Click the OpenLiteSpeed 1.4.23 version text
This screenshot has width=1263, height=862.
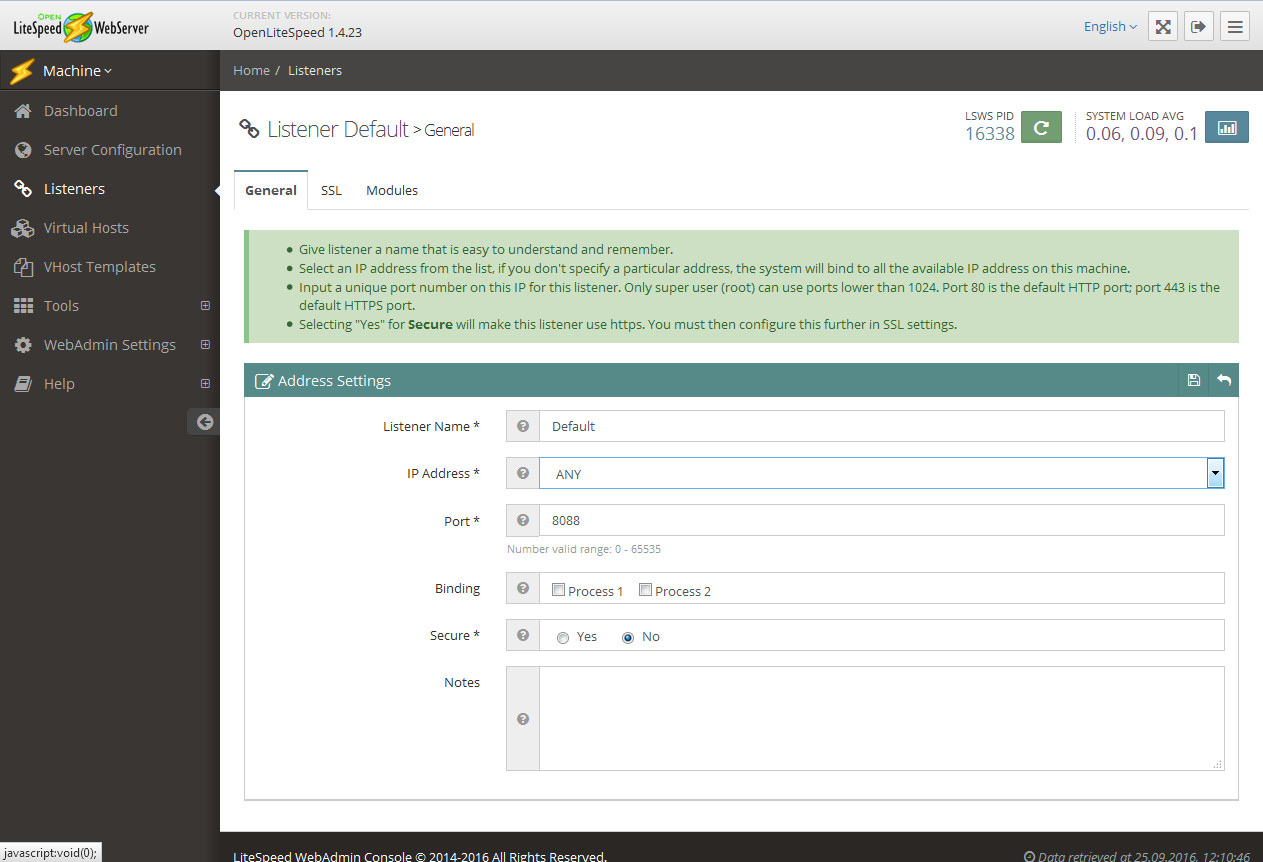click(297, 32)
